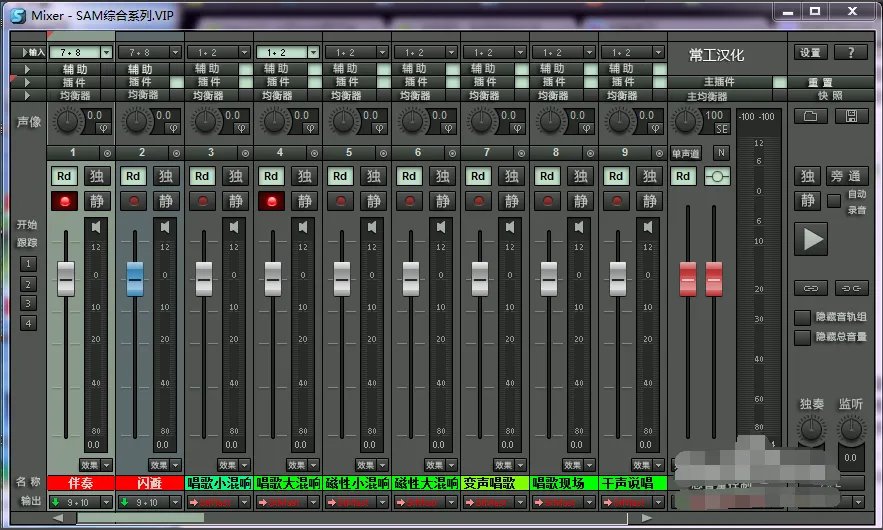This screenshot has width=883, height=530.
Task: Click the master stereo link icon
Action: (x=717, y=176)
